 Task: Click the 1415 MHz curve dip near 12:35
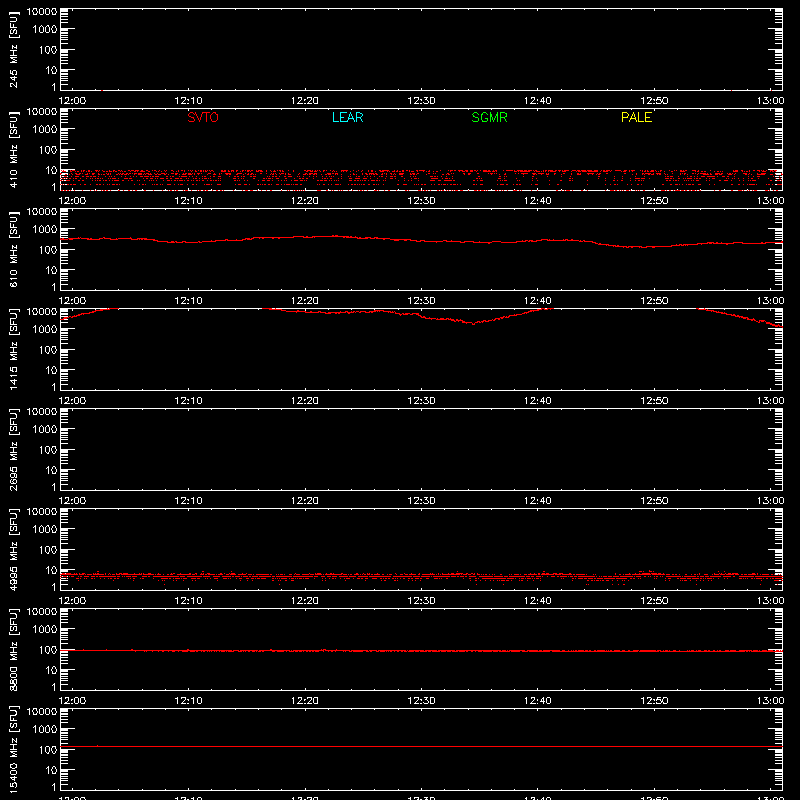(472, 323)
